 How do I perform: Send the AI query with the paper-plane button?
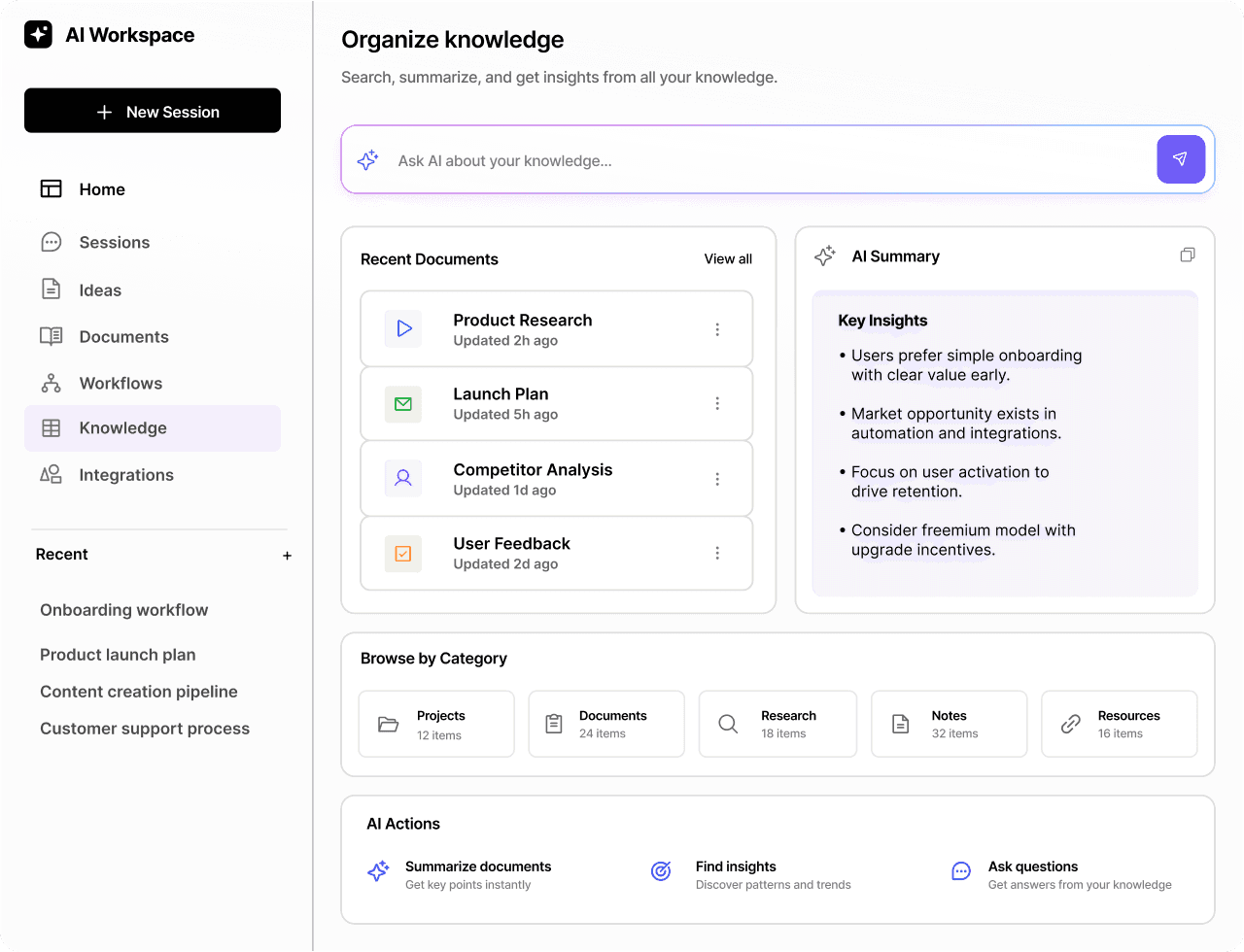pyautogui.click(x=1181, y=159)
